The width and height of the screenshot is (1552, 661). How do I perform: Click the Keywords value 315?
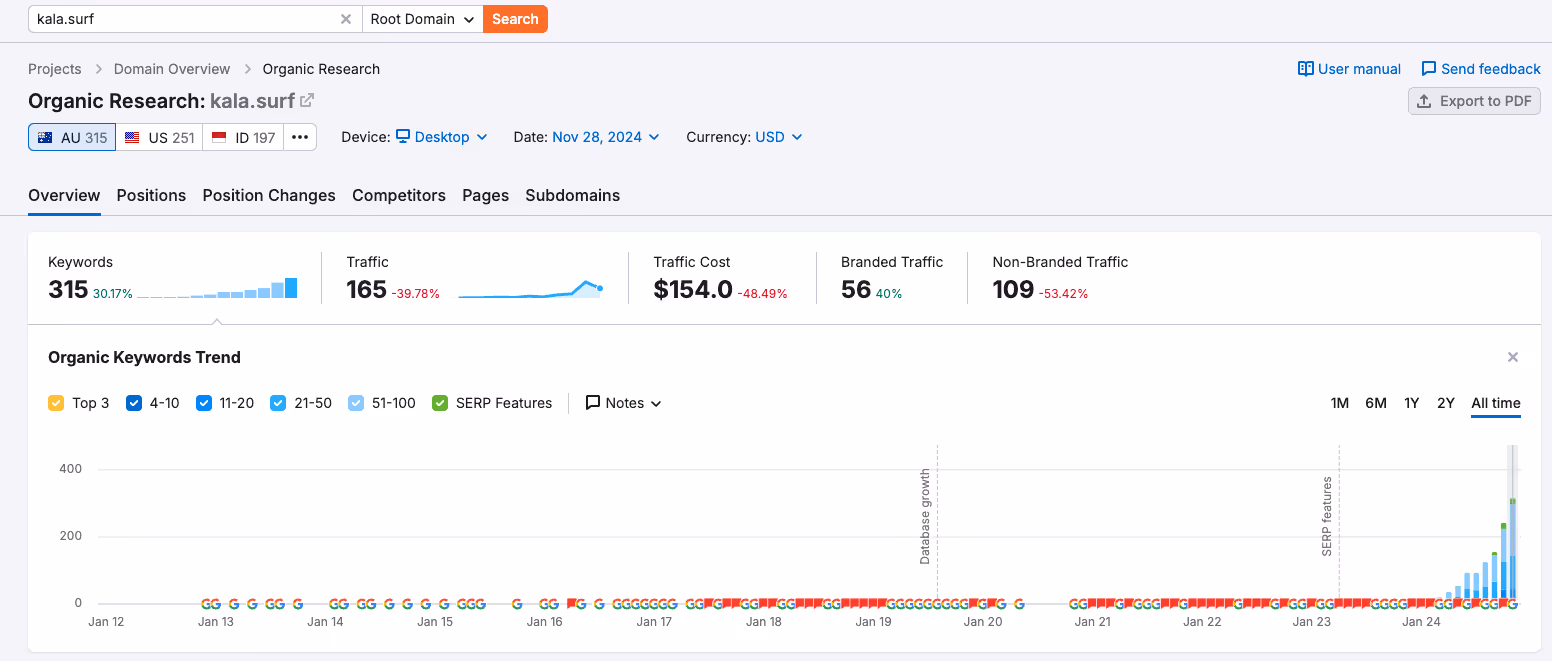point(68,290)
